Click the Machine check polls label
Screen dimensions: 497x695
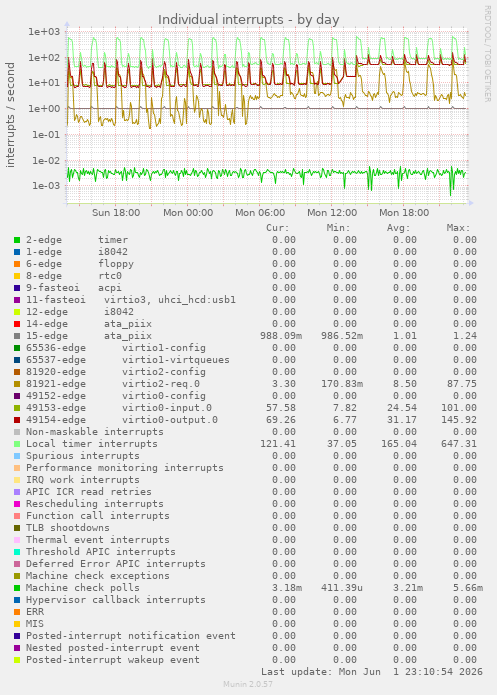83,588
